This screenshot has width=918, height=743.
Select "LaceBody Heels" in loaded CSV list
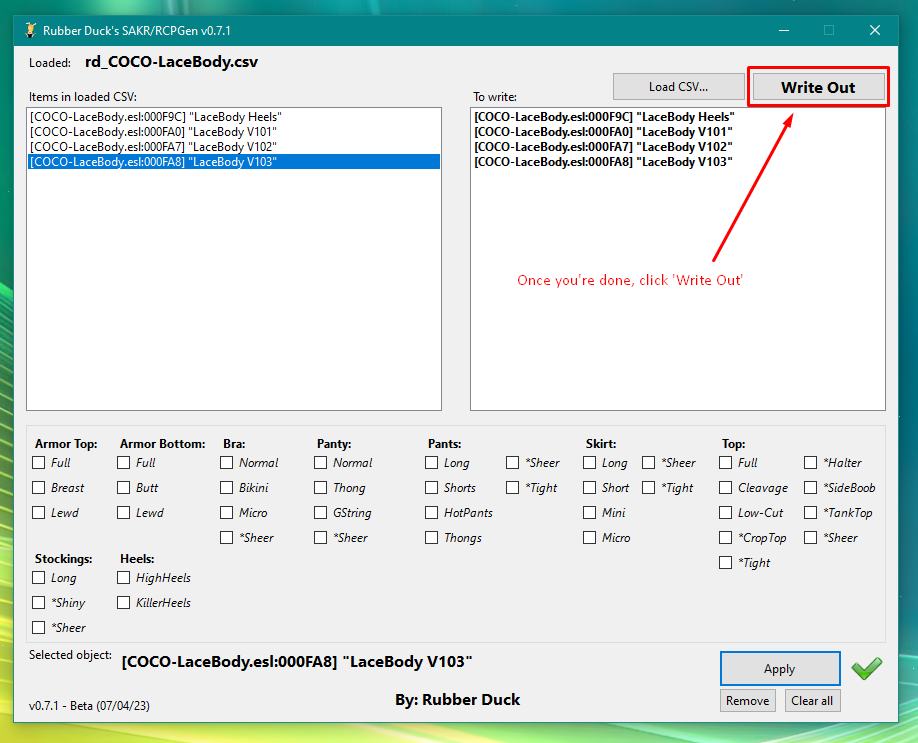[234, 117]
